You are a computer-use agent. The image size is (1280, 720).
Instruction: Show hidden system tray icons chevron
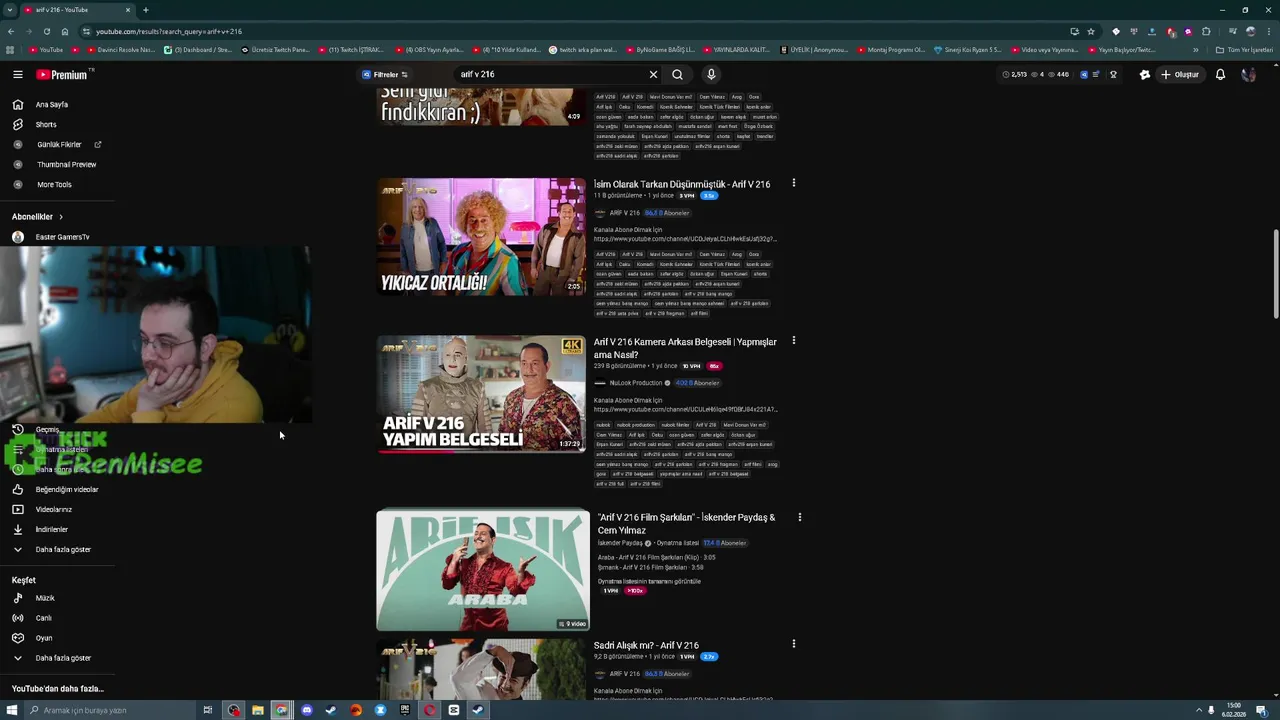(x=1198, y=710)
